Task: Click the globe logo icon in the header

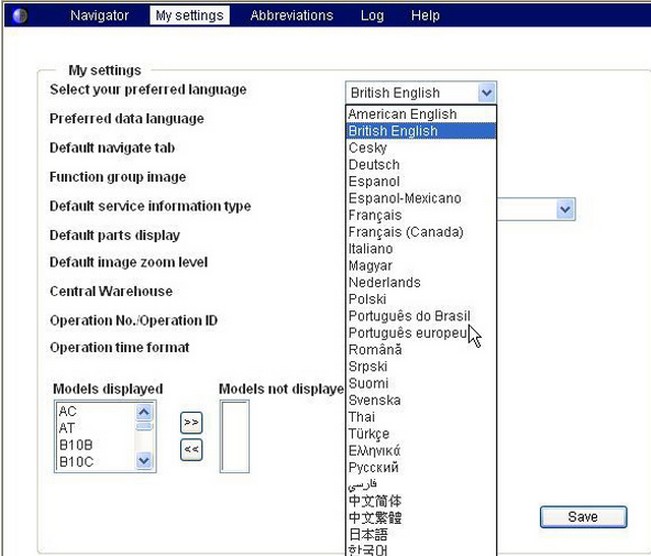Action: coord(20,16)
